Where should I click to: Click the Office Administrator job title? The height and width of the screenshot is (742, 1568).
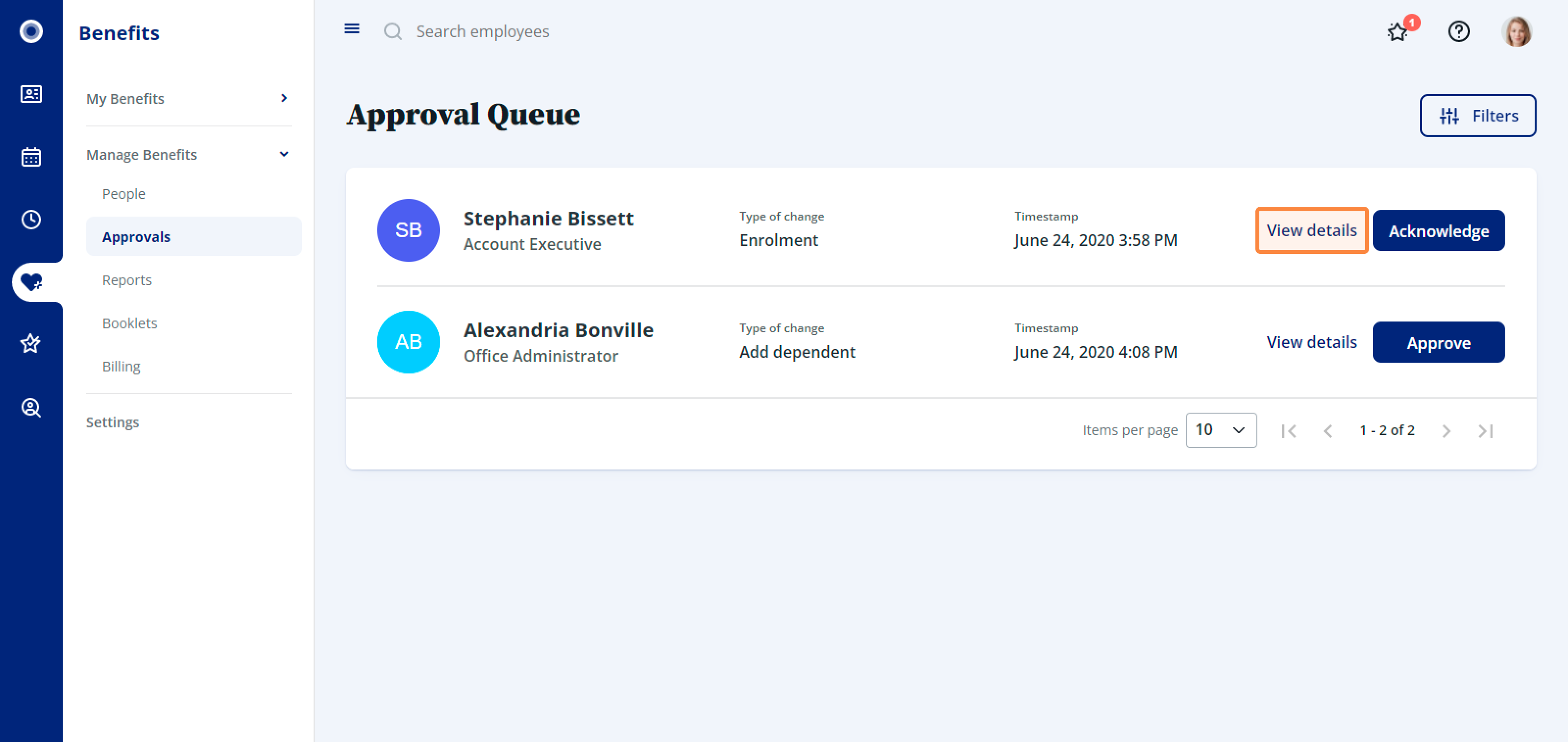coord(540,355)
